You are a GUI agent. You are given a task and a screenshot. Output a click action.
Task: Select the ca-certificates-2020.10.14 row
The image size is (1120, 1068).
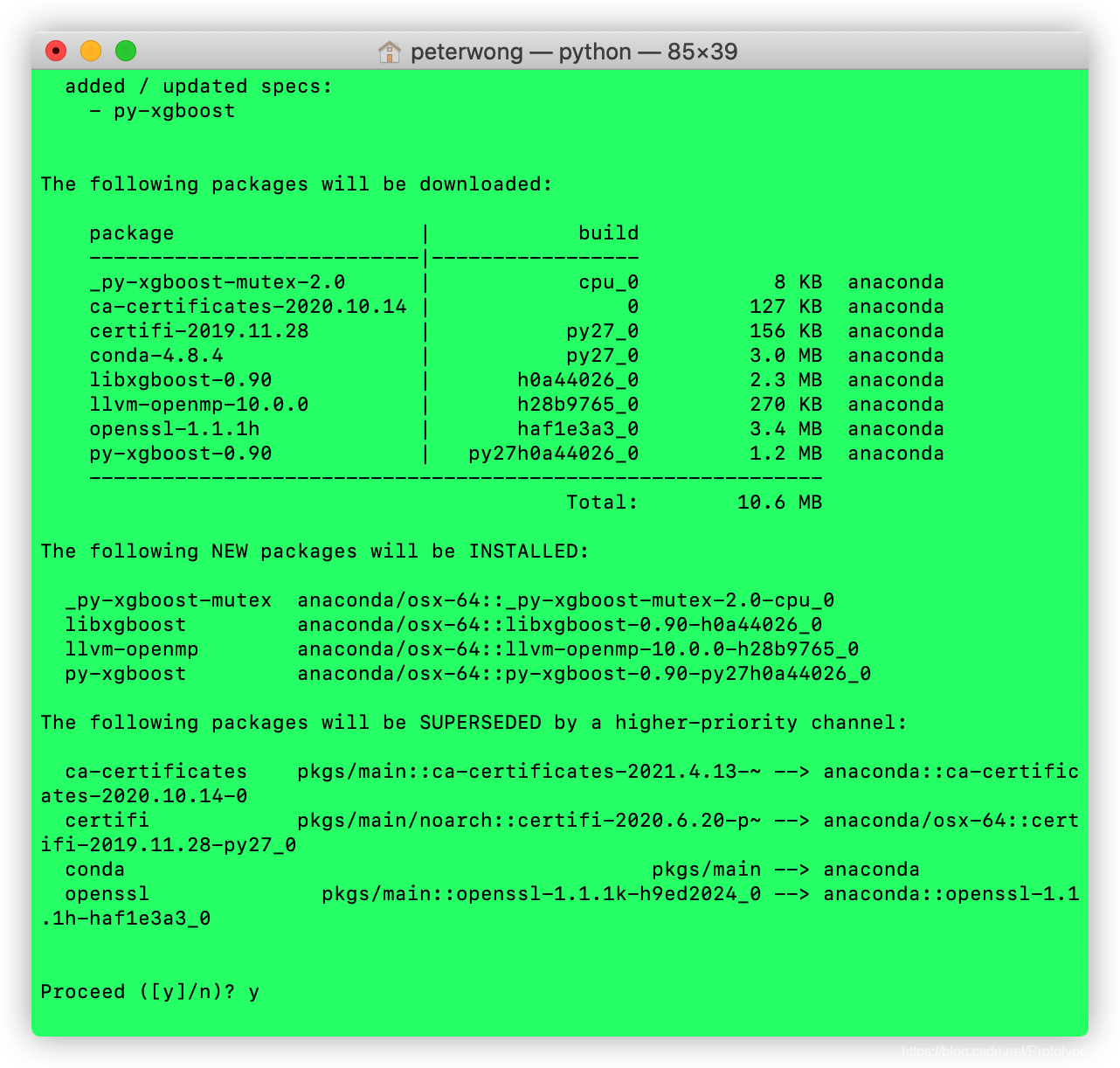pos(248,307)
